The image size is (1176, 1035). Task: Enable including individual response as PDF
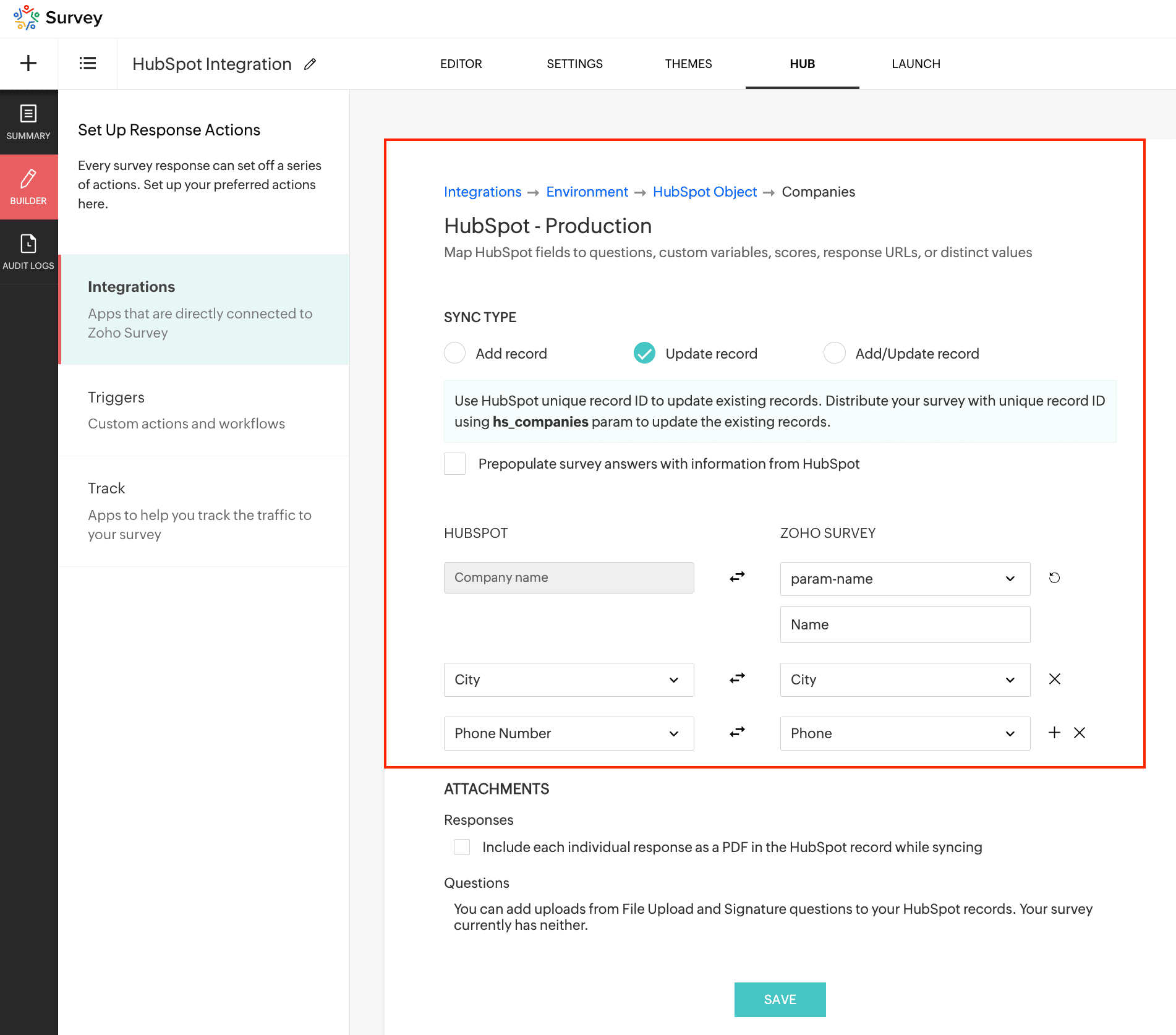point(462,847)
